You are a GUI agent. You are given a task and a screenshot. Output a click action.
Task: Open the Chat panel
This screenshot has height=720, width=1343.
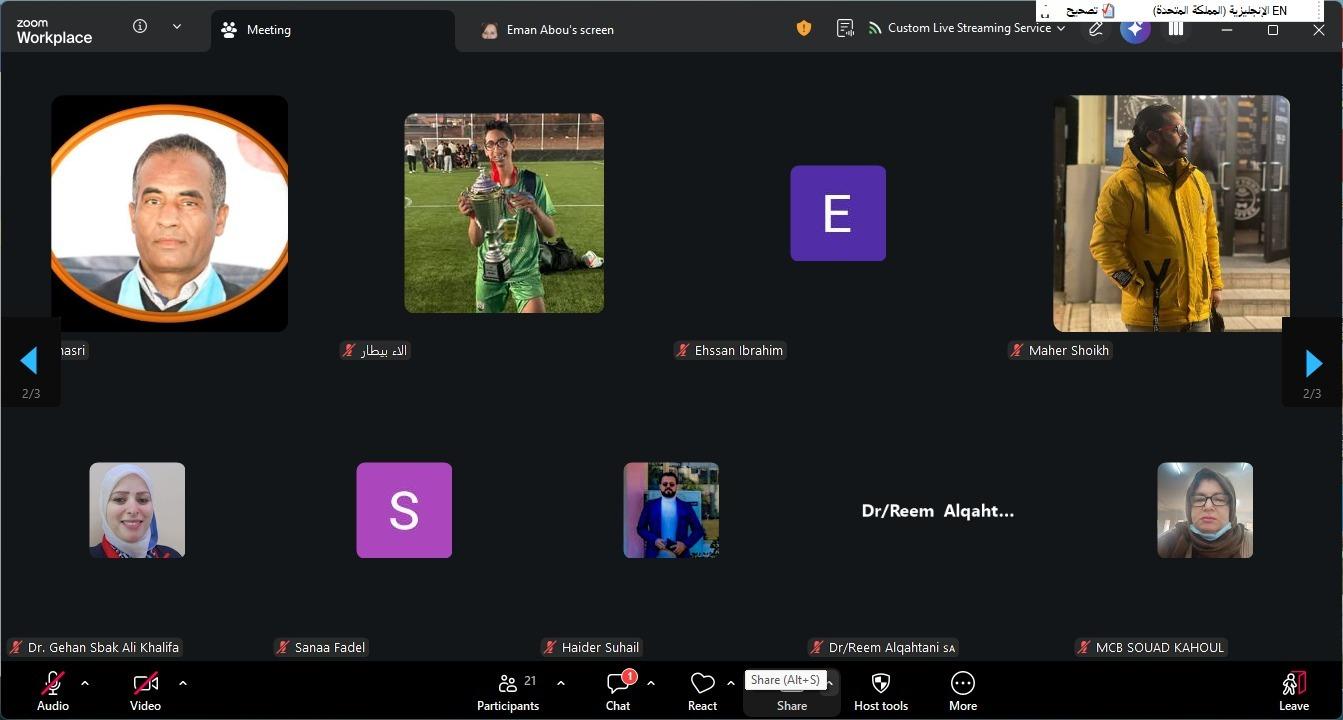click(x=618, y=691)
